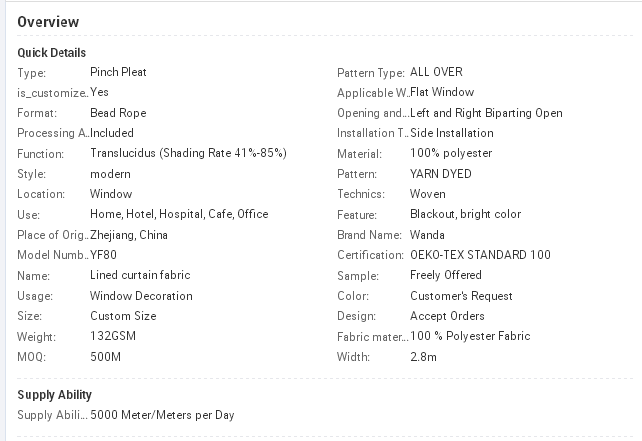Click the Lined curtain fabric name
This screenshot has height=441, width=642.
[x=140, y=275]
